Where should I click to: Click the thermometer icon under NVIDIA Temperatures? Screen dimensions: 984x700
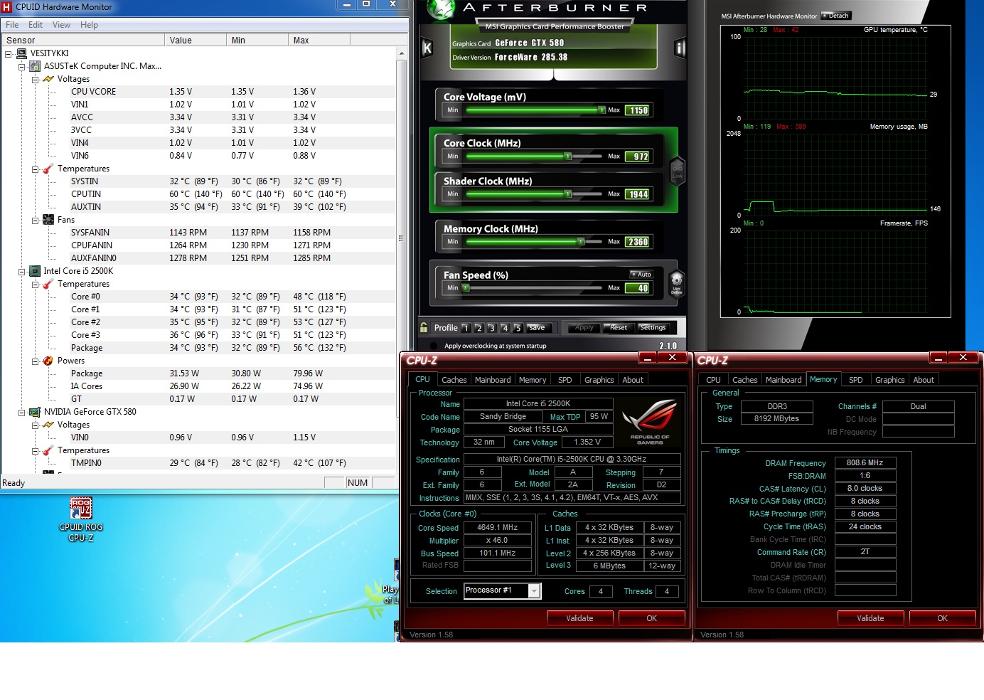click(x=48, y=451)
